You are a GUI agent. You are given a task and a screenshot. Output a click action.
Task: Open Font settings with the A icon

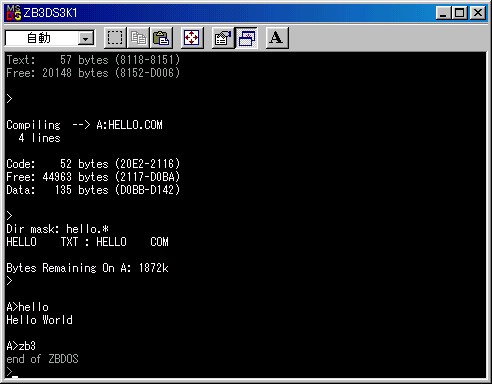pos(277,38)
